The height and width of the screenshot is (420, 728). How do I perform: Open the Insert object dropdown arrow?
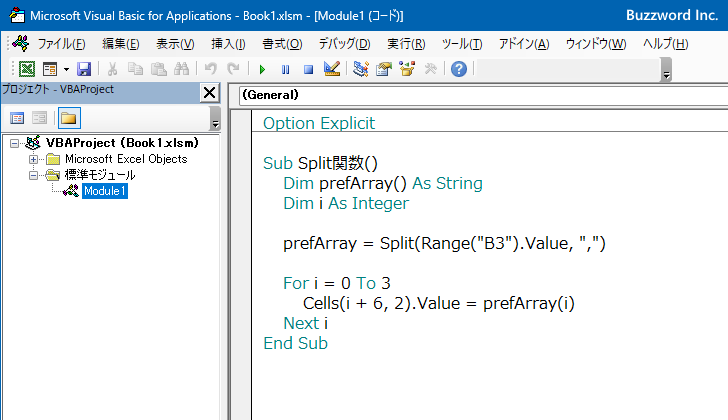tap(66, 70)
